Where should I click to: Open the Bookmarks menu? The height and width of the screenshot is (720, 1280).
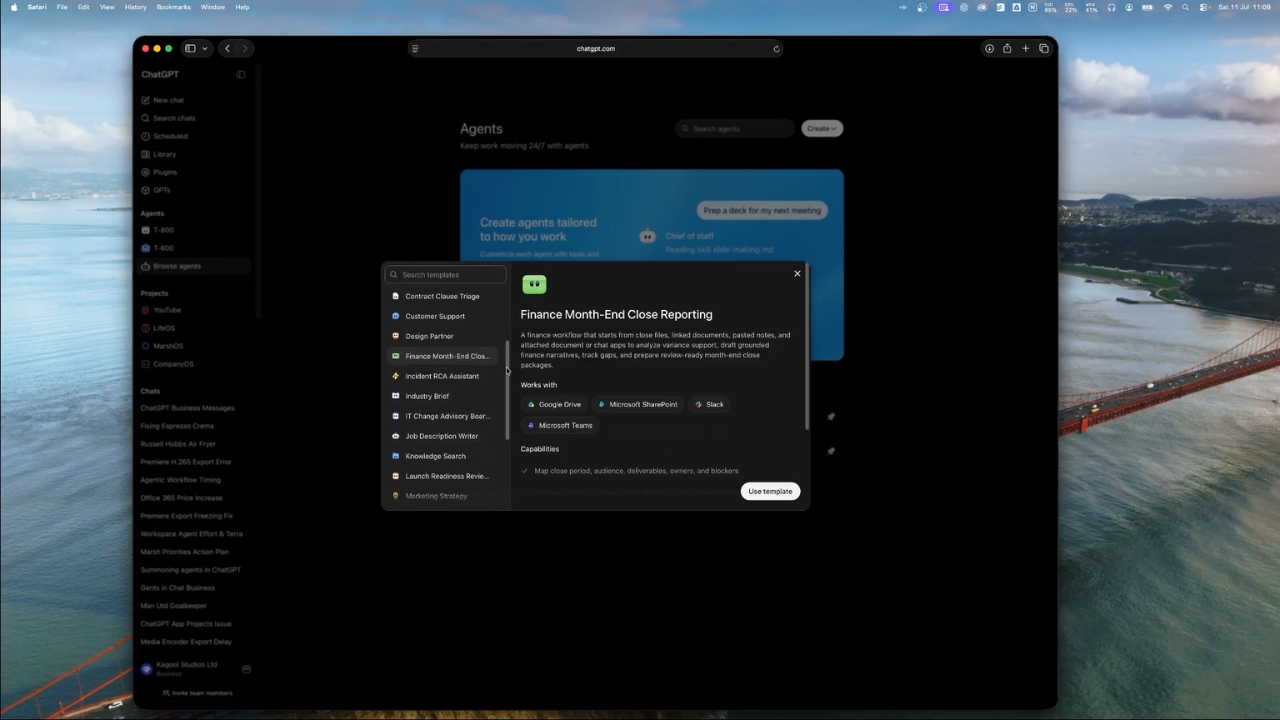click(173, 7)
